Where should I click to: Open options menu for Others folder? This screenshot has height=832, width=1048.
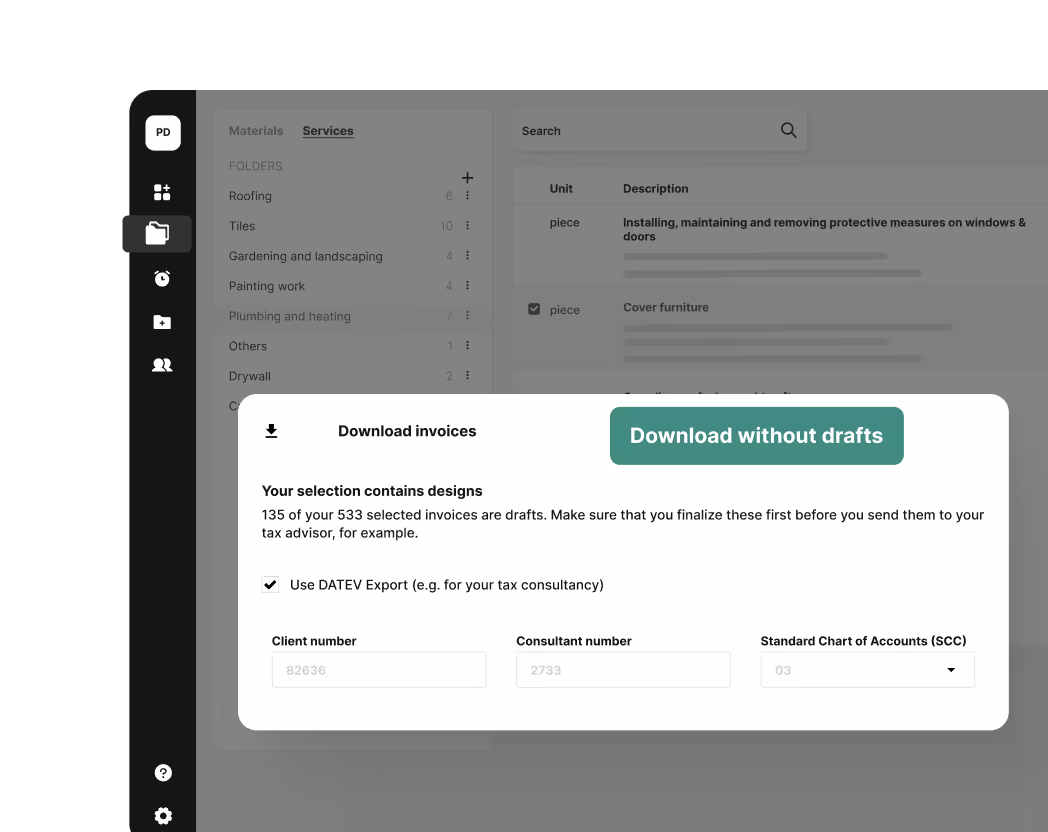[467, 345]
